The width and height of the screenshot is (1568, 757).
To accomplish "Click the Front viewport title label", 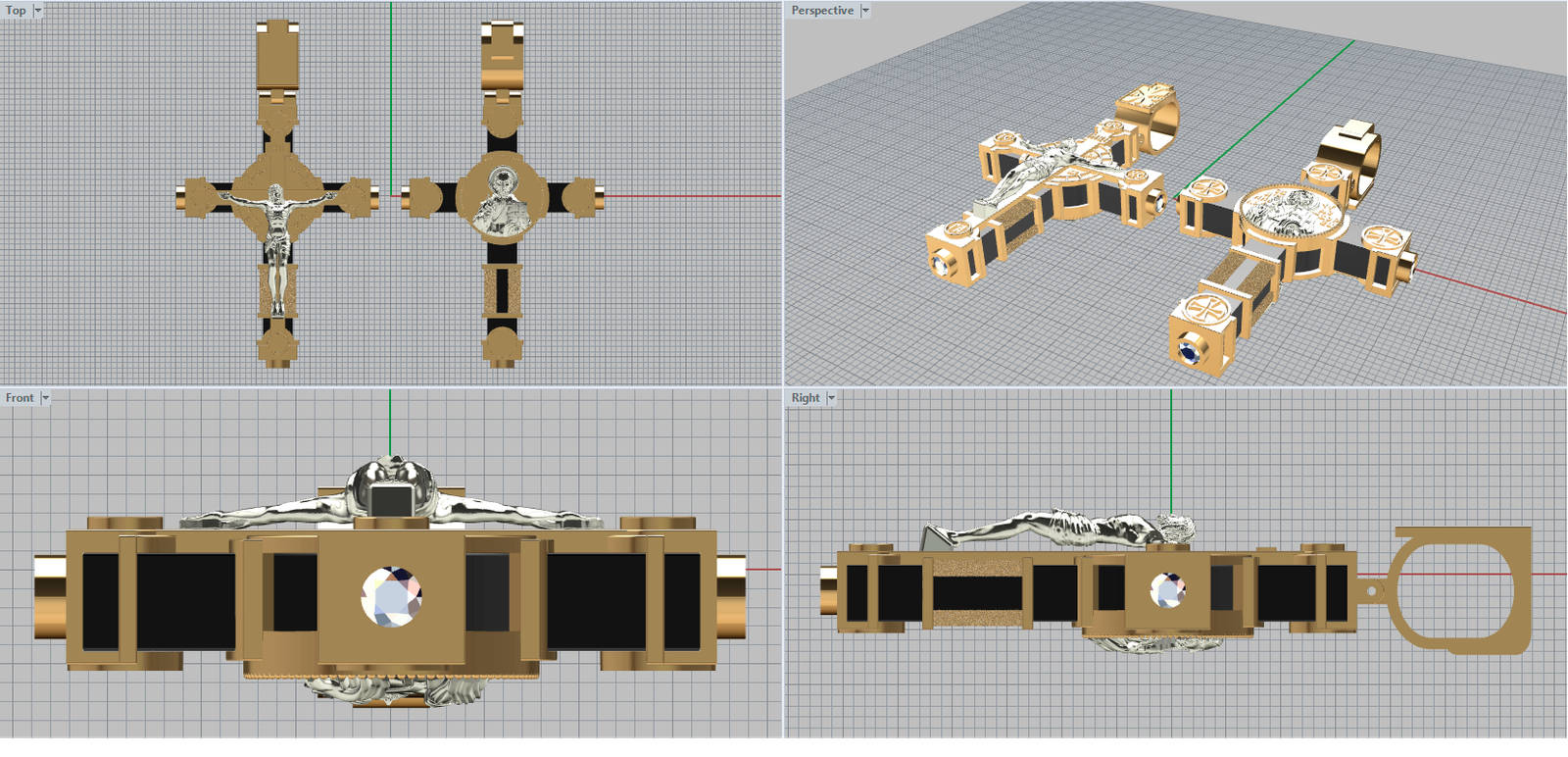I will pyautogui.click(x=20, y=398).
